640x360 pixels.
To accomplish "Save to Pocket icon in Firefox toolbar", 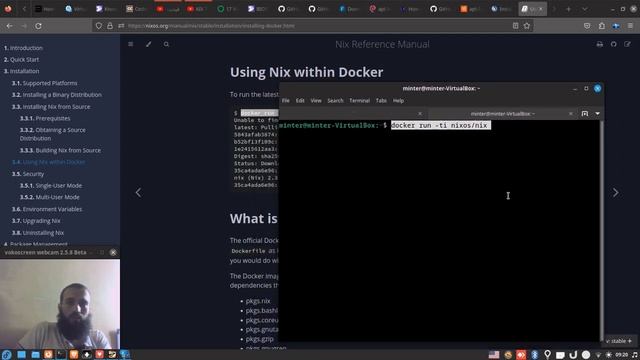I will click(587, 26).
